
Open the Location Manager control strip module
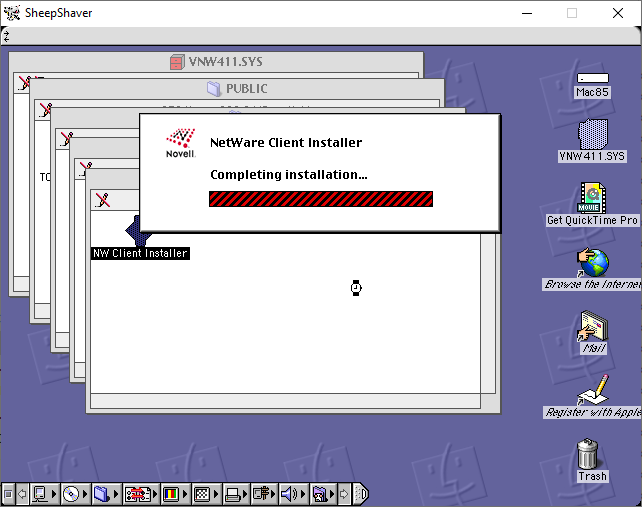(x=140, y=494)
